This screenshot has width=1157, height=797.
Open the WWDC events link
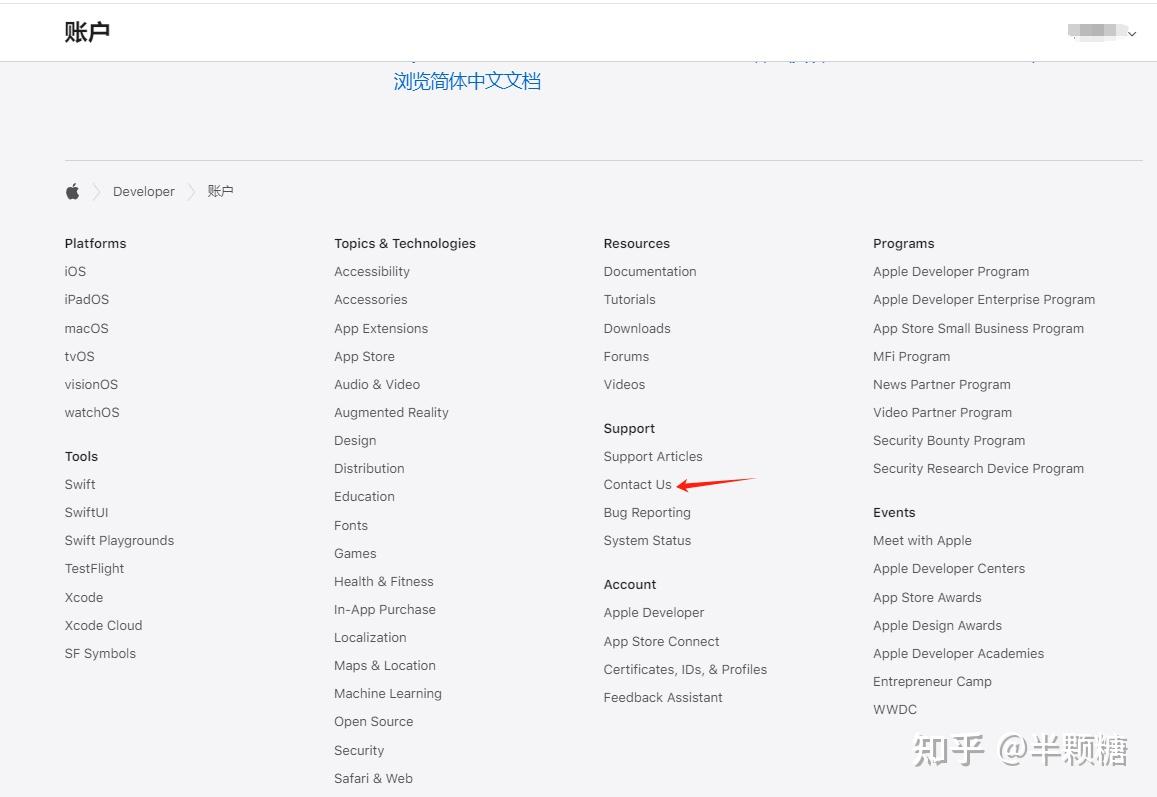[x=894, y=710]
